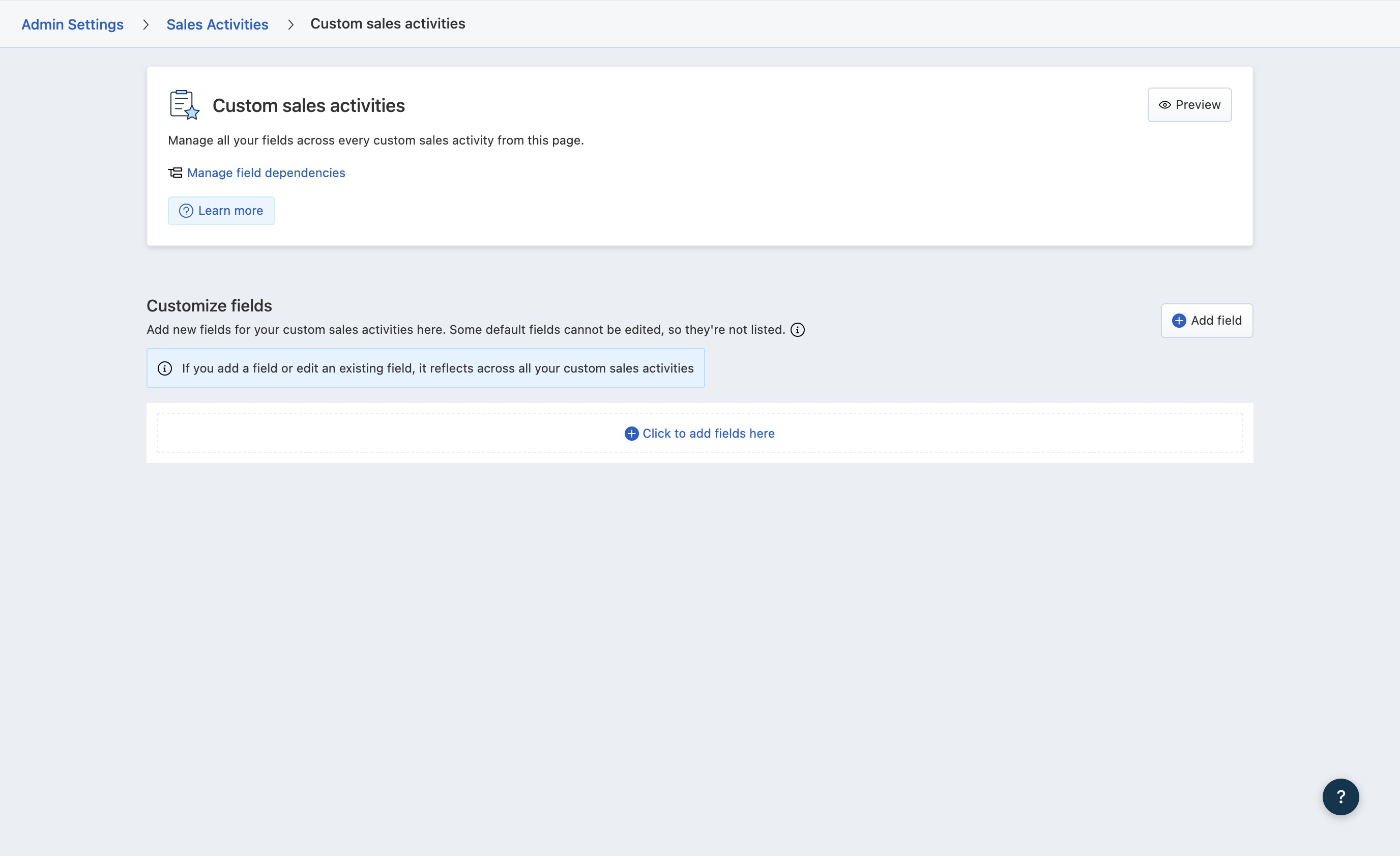Click the Custom sales activities page heading
Image resolution: width=1400 pixels, height=856 pixels.
point(308,106)
